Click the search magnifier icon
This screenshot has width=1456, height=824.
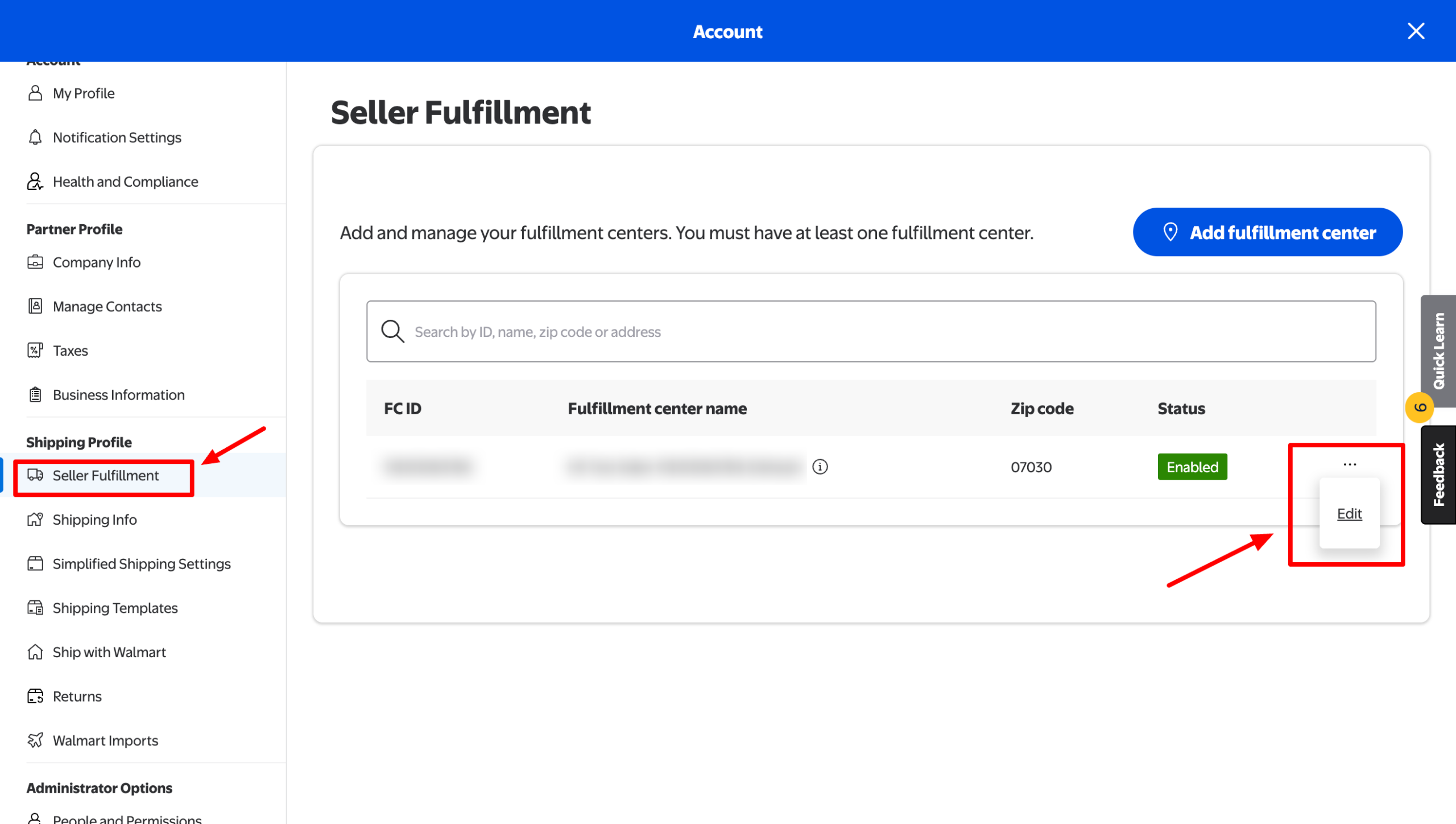coord(392,332)
